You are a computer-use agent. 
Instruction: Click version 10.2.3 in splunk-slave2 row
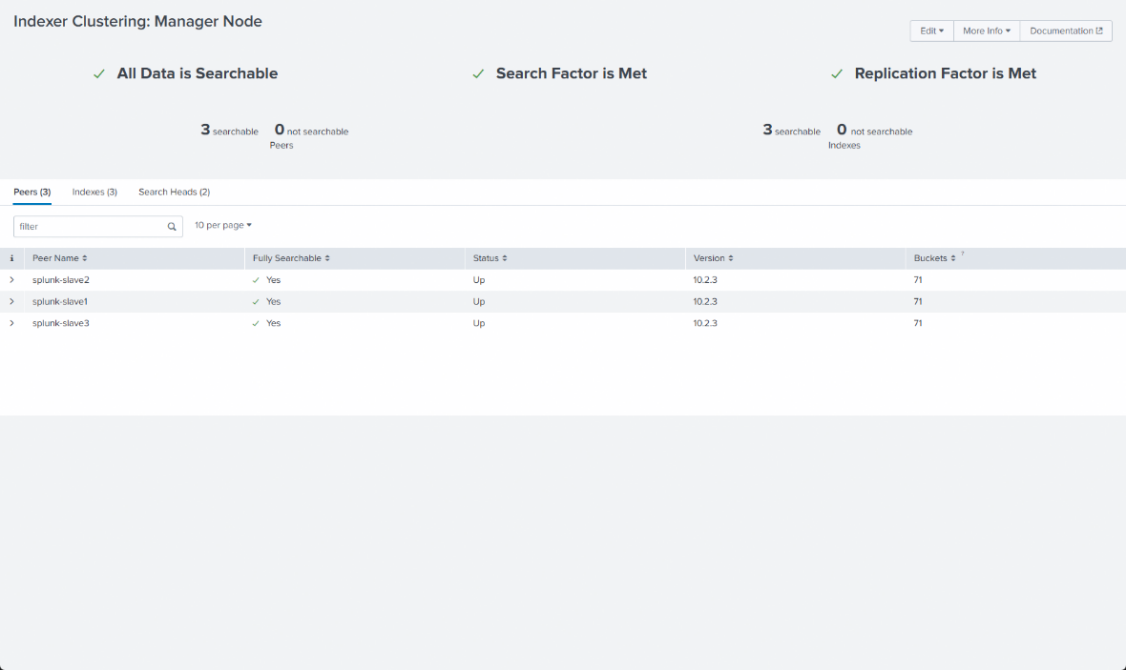705,280
